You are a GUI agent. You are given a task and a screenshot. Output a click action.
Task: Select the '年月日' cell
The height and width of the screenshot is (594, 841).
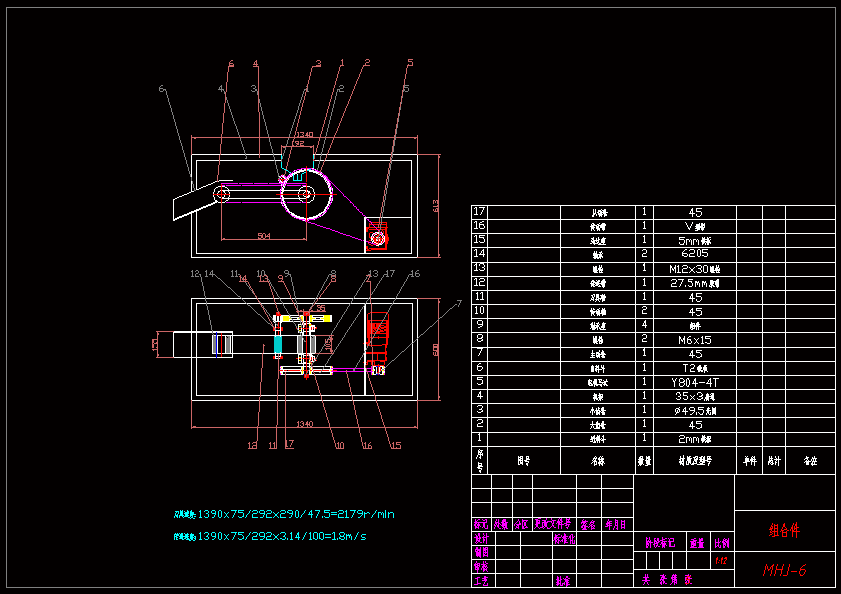click(616, 525)
